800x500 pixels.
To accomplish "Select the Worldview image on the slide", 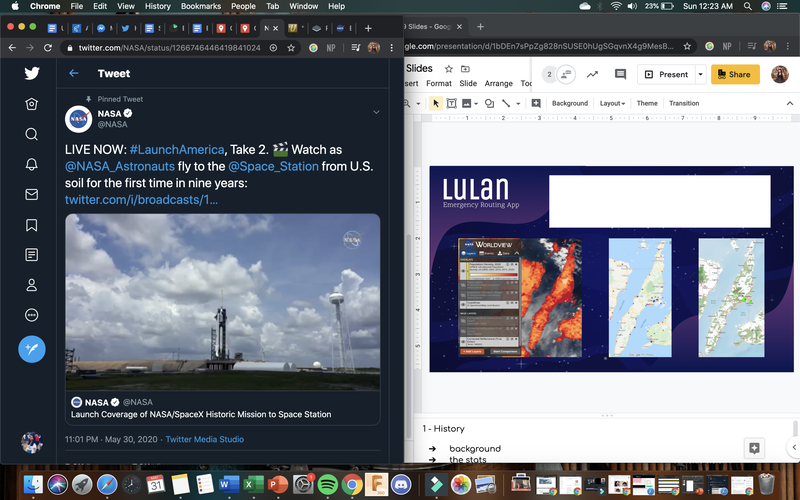I will pyautogui.click(x=520, y=297).
